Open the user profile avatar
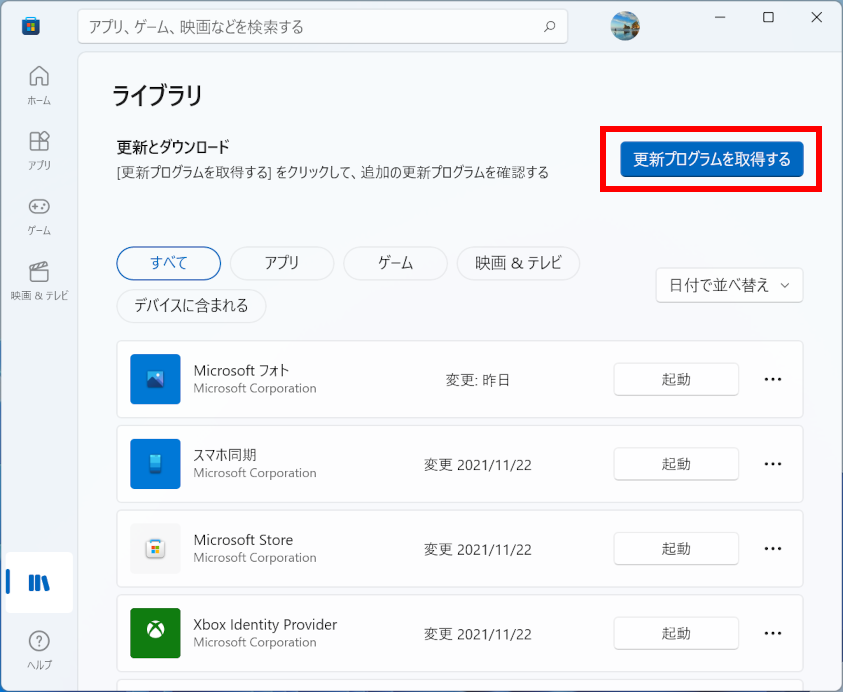This screenshot has height=692, width=843. pyautogui.click(x=625, y=26)
